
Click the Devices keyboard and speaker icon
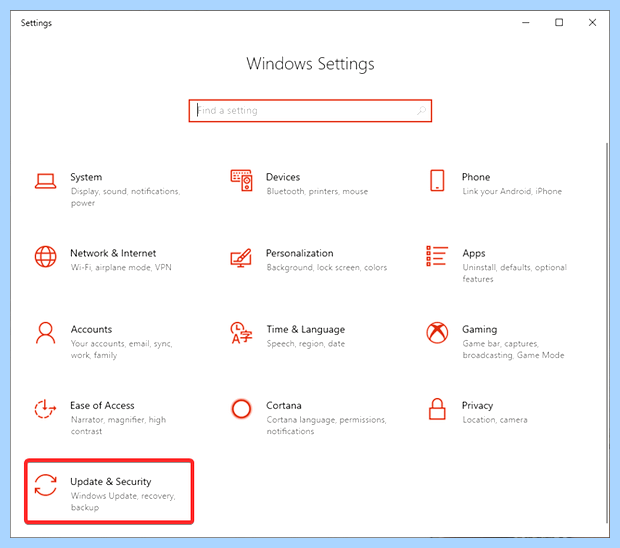[x=241, y=180]
